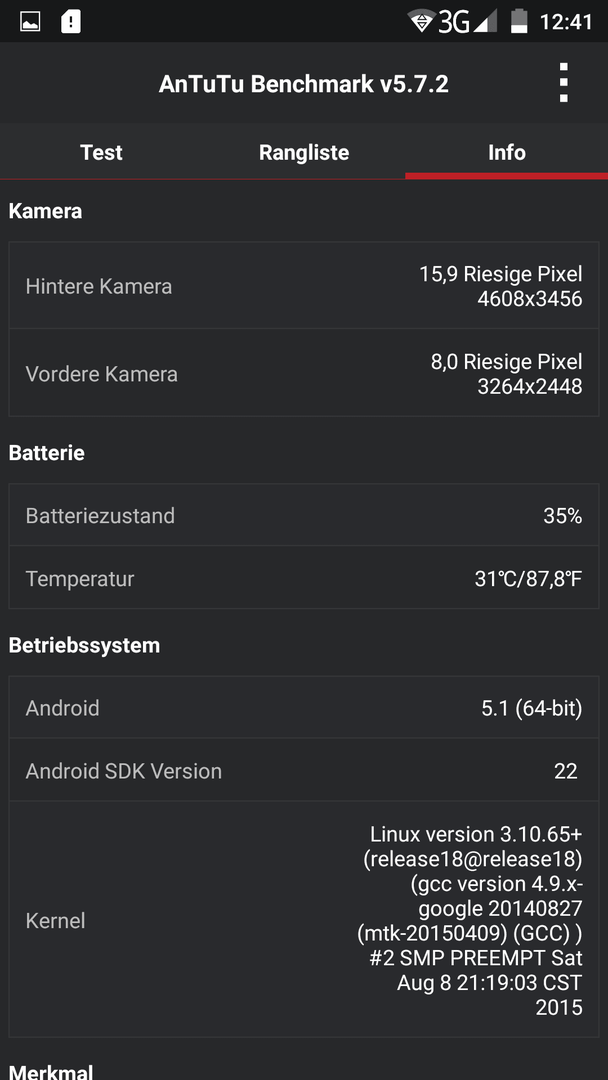The height and width of the screenshot is (1080, 608).
Task: Tap the 3G network indicator
Action: pyautogui.click(x=454, y=22)
